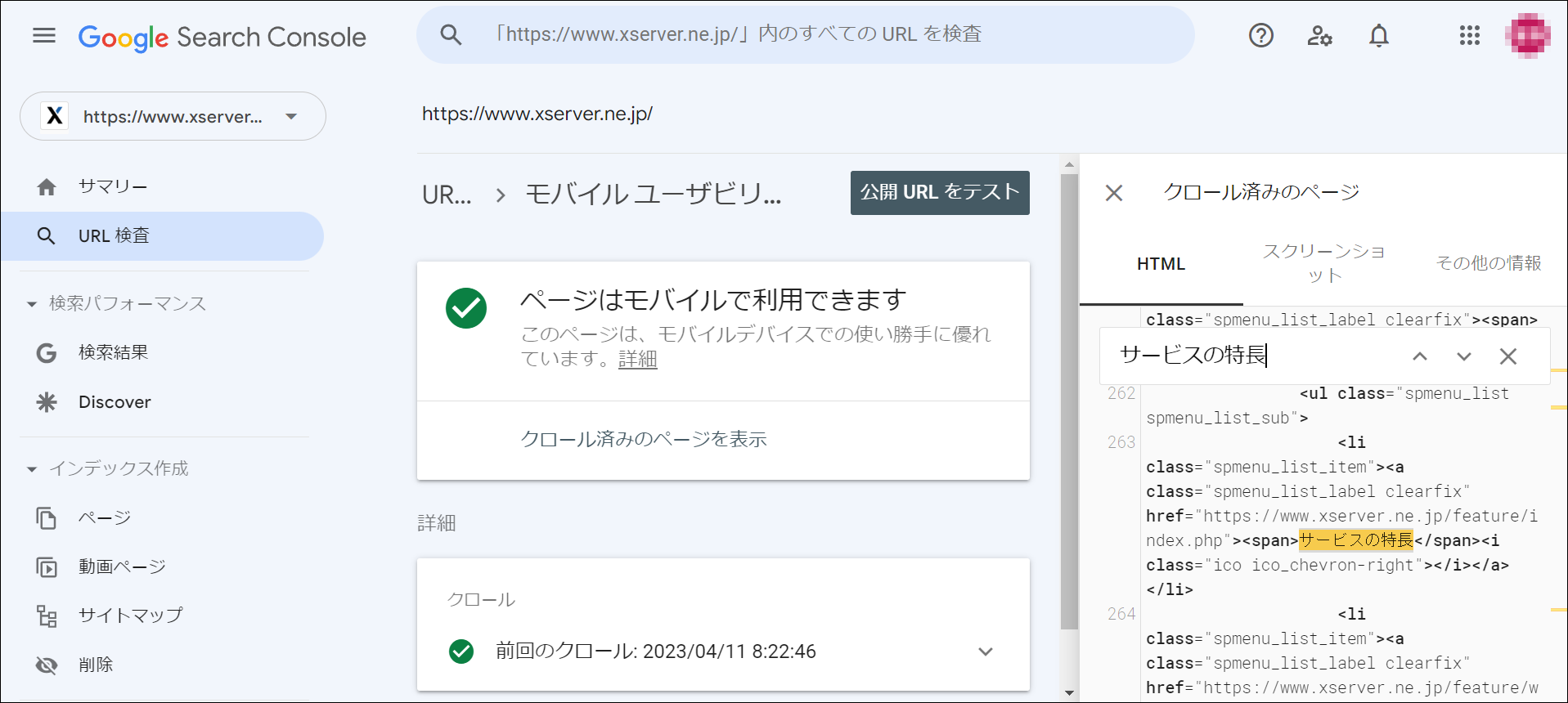Switch to the スクリーンショット tab
Screen dimensions: 1568x703
pos(1323,263)
